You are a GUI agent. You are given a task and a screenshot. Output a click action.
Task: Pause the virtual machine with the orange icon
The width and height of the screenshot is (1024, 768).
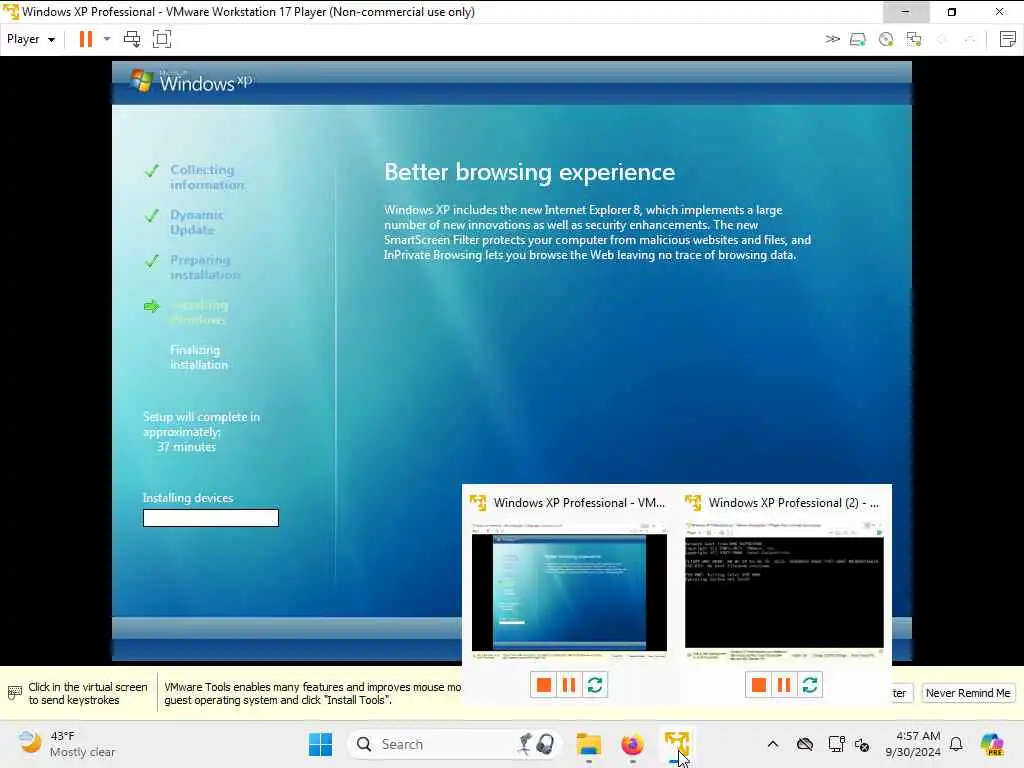click(86, 39)
